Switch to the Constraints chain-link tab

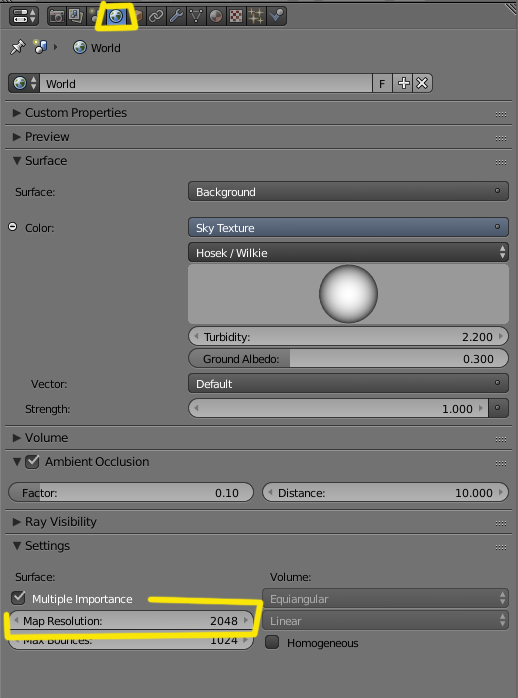coord(156,16)
